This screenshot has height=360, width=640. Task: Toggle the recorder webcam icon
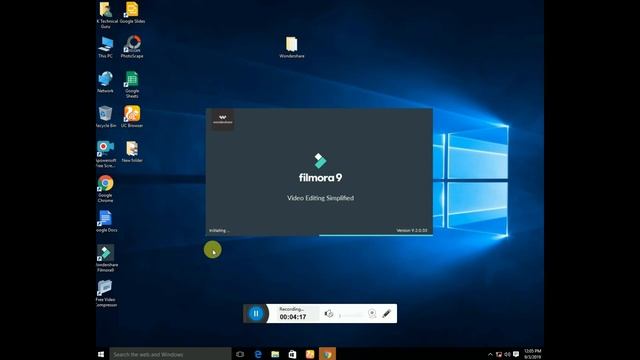click(x=372, y=313)
